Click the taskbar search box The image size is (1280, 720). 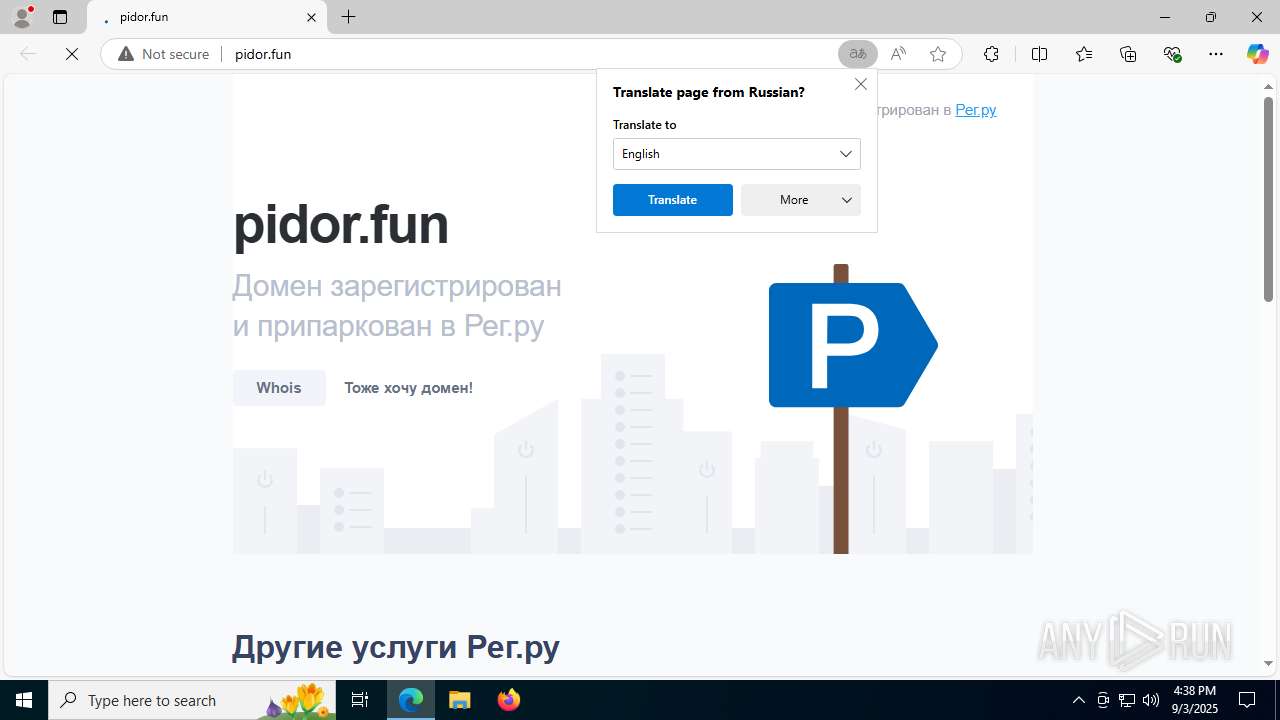click(x=192, y=700)
